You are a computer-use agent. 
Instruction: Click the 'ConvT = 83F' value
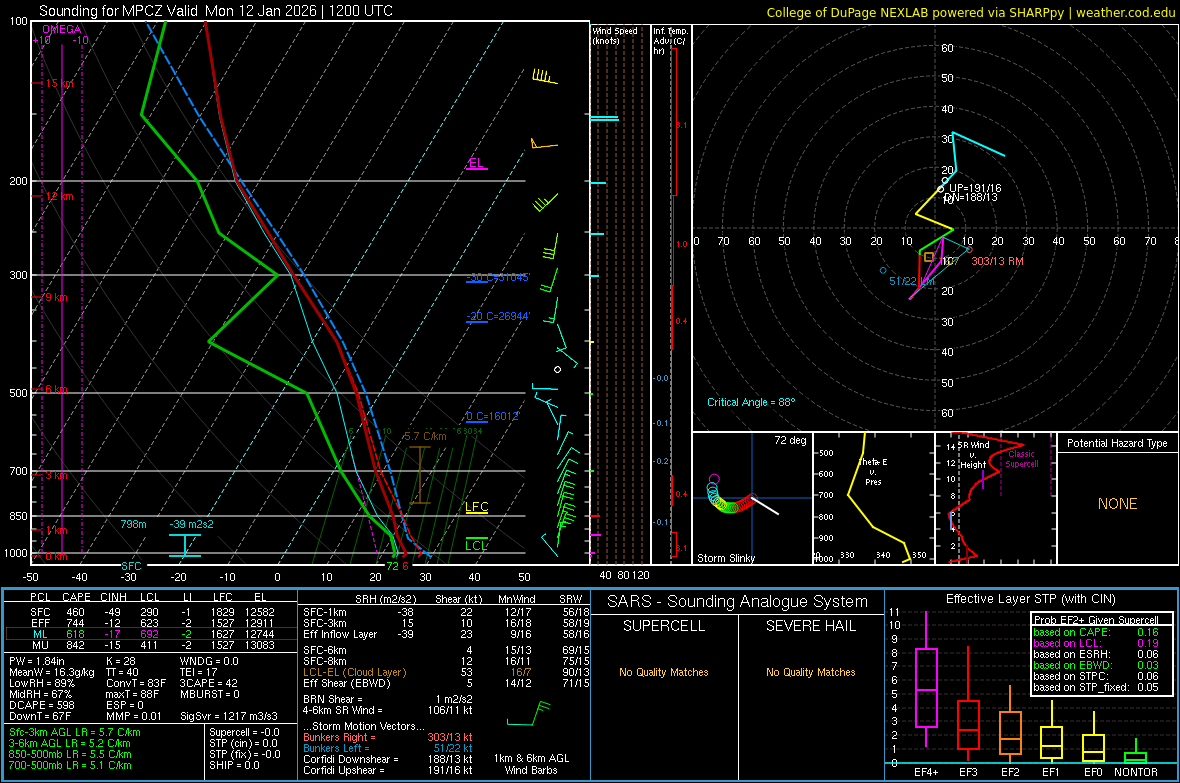(136, 684)
